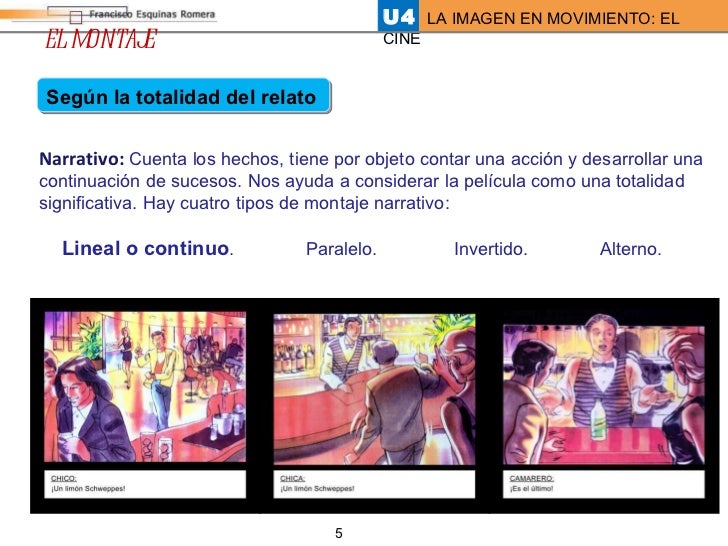Open the second storyboard frame at bar counter

click(374, 389)
